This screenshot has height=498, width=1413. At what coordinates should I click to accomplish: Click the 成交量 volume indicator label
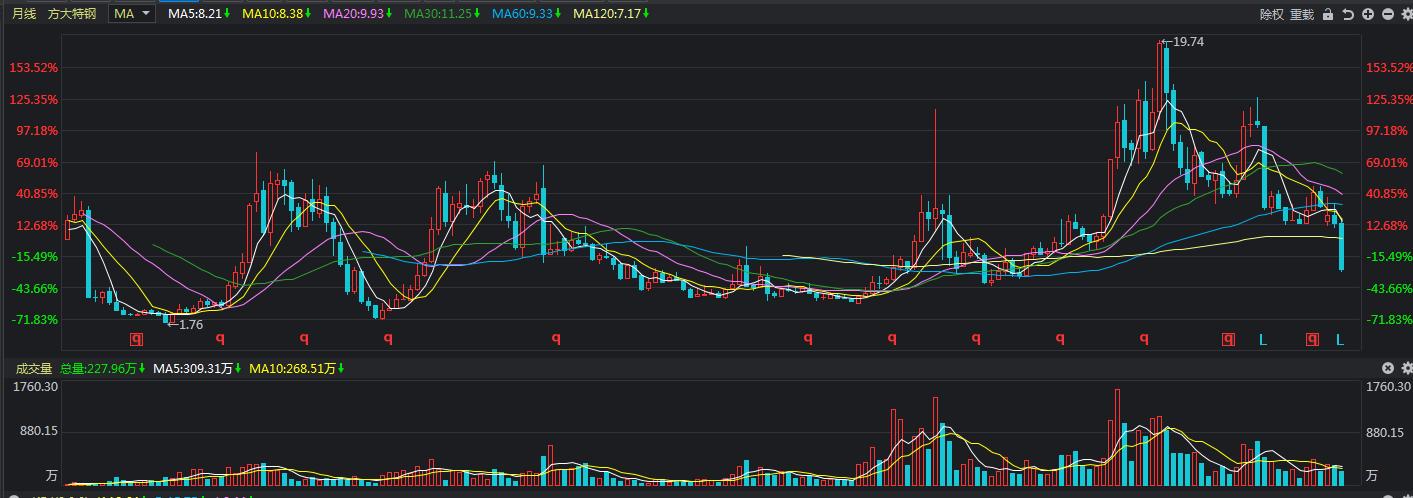pos(34,368)
